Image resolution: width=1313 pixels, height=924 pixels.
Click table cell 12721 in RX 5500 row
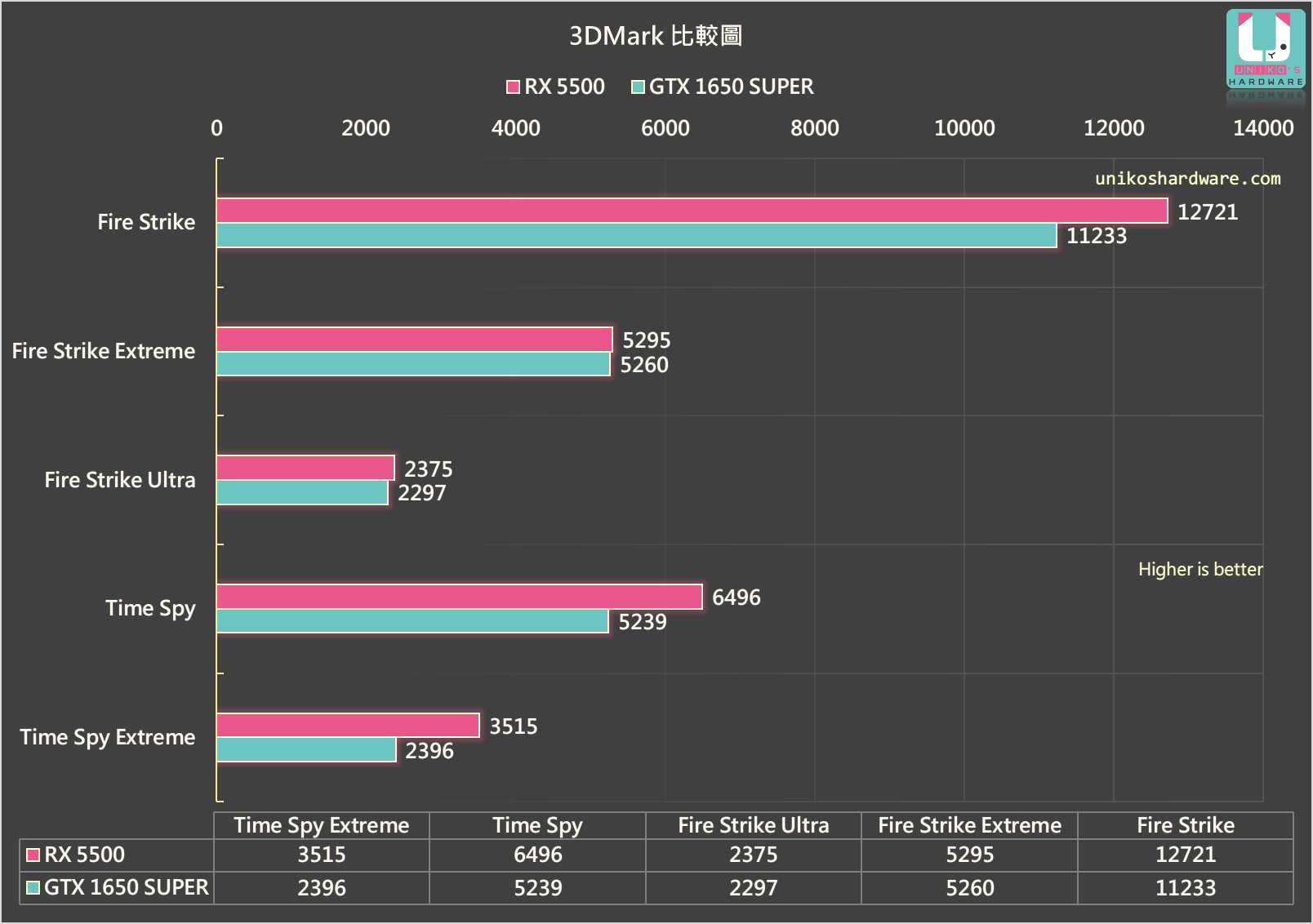(1186, 855)
